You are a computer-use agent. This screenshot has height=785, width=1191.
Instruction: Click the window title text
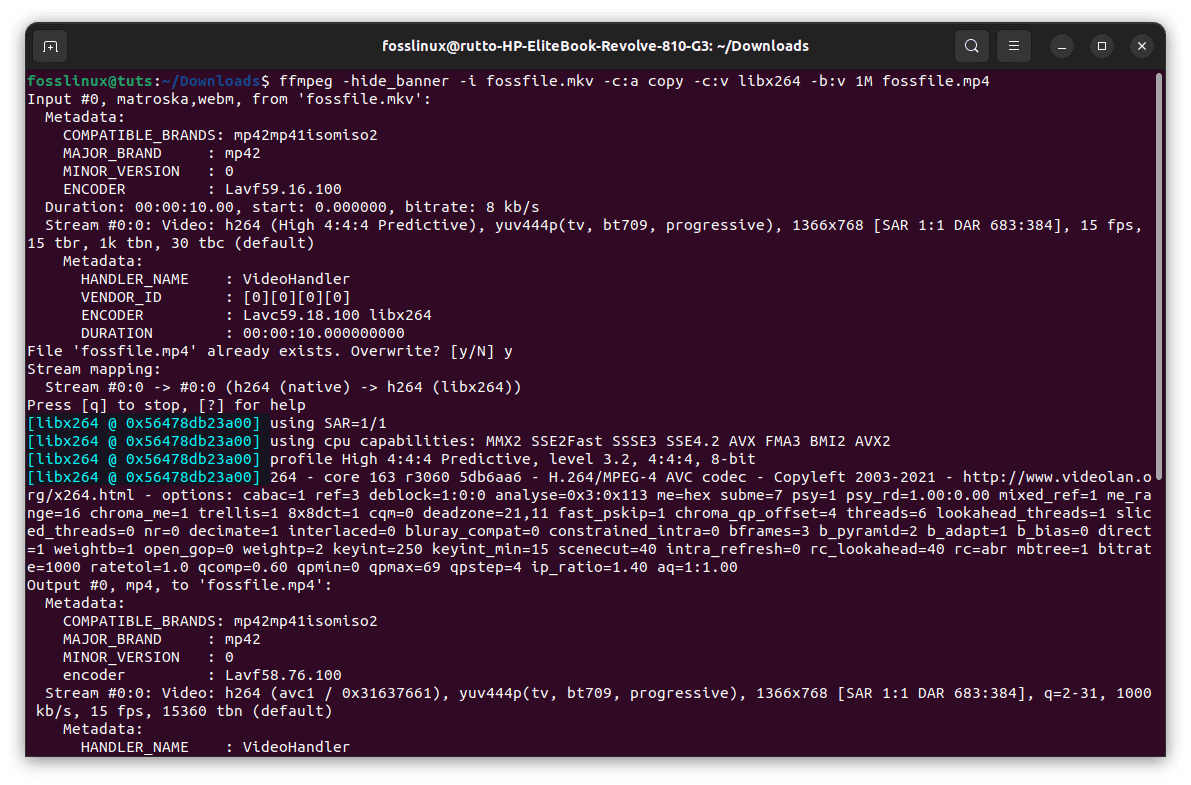point(595,46)
